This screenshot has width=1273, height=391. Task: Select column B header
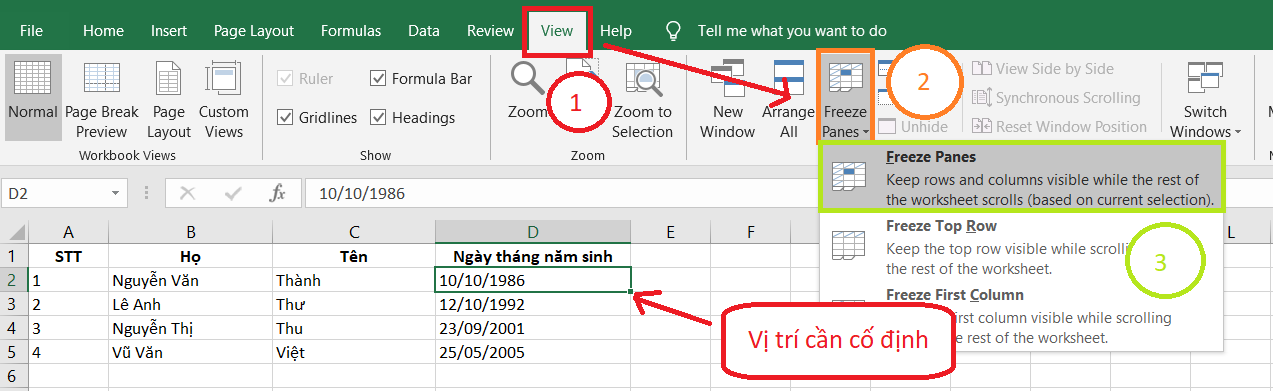(190, 232)
